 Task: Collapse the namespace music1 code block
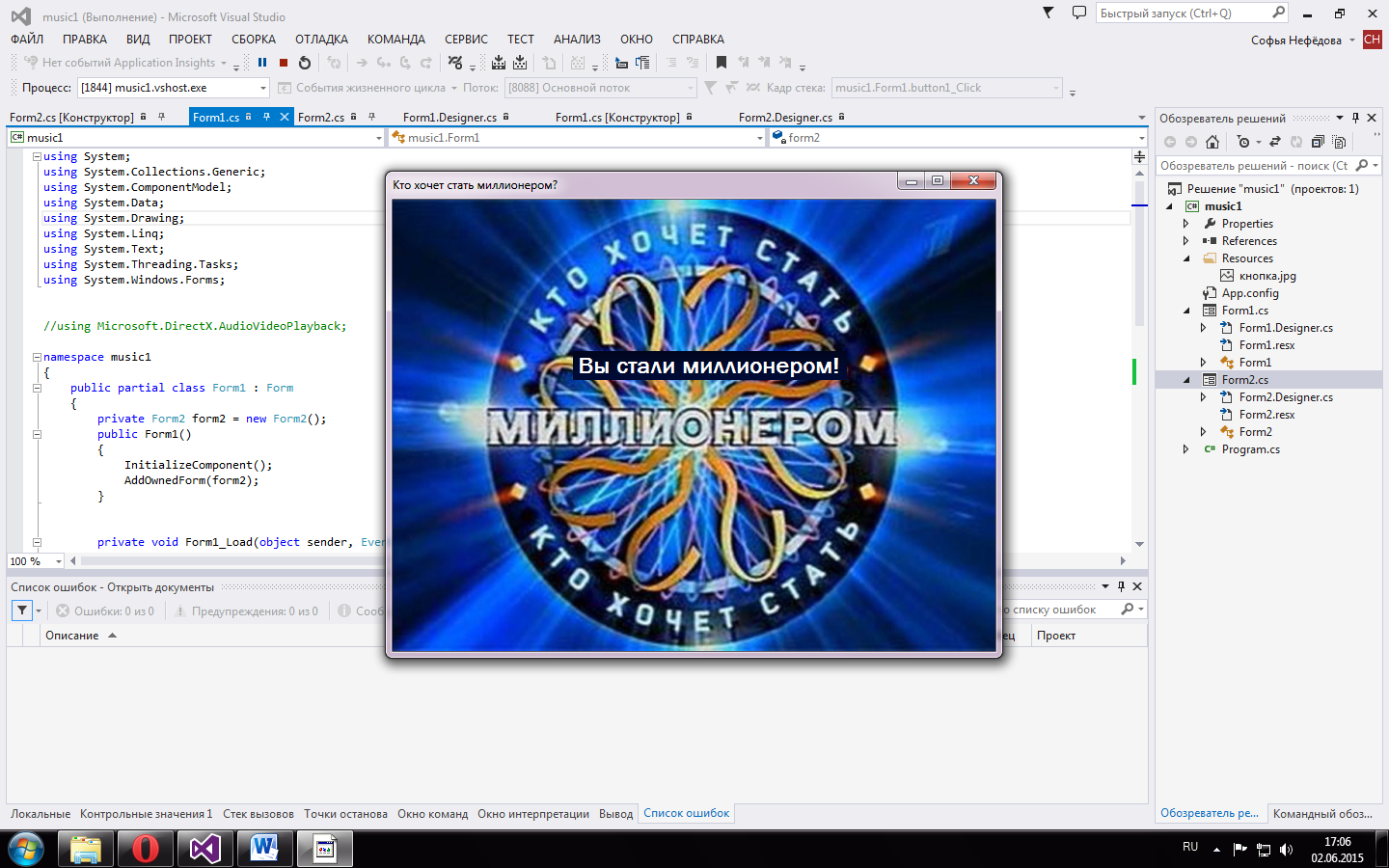click(x=37, y=357)
